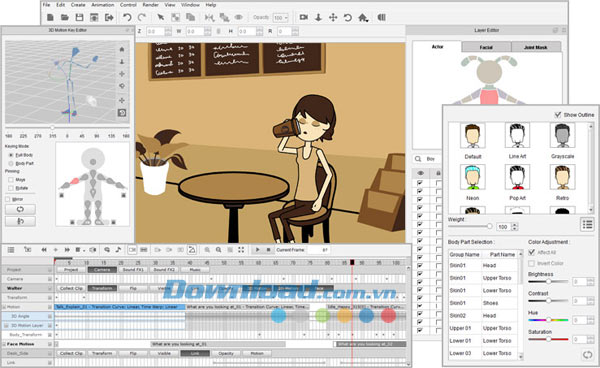Click reset view icon in 3D Motion preview
The width and height of the screenshot is (600, 368).
tap(122, 113)
